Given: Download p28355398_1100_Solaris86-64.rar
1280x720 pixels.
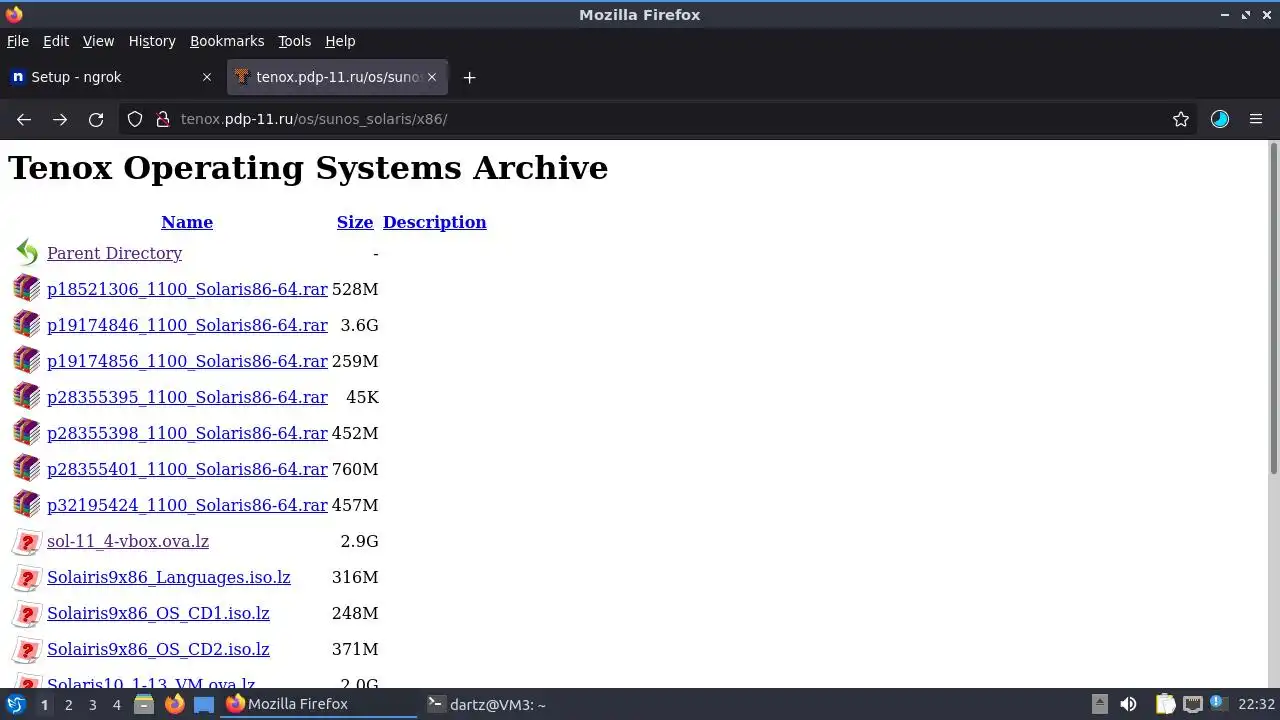Looking at the screenshot, I should (x=187, y=433).
